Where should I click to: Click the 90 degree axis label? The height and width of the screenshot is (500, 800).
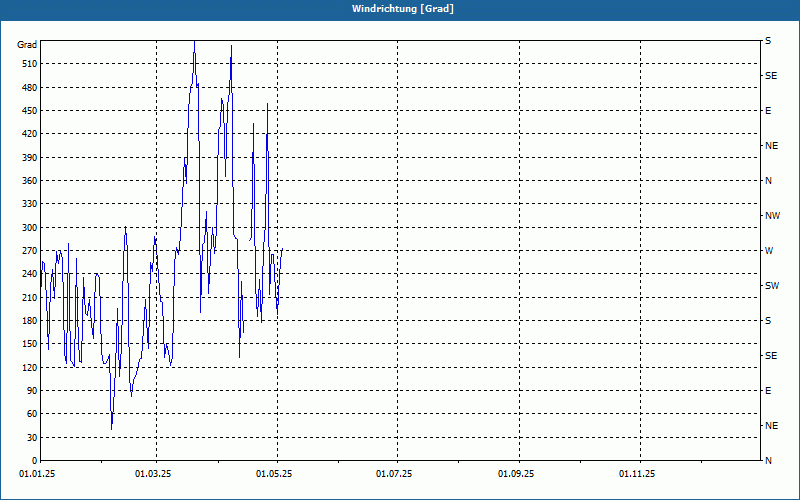[32, 390]
